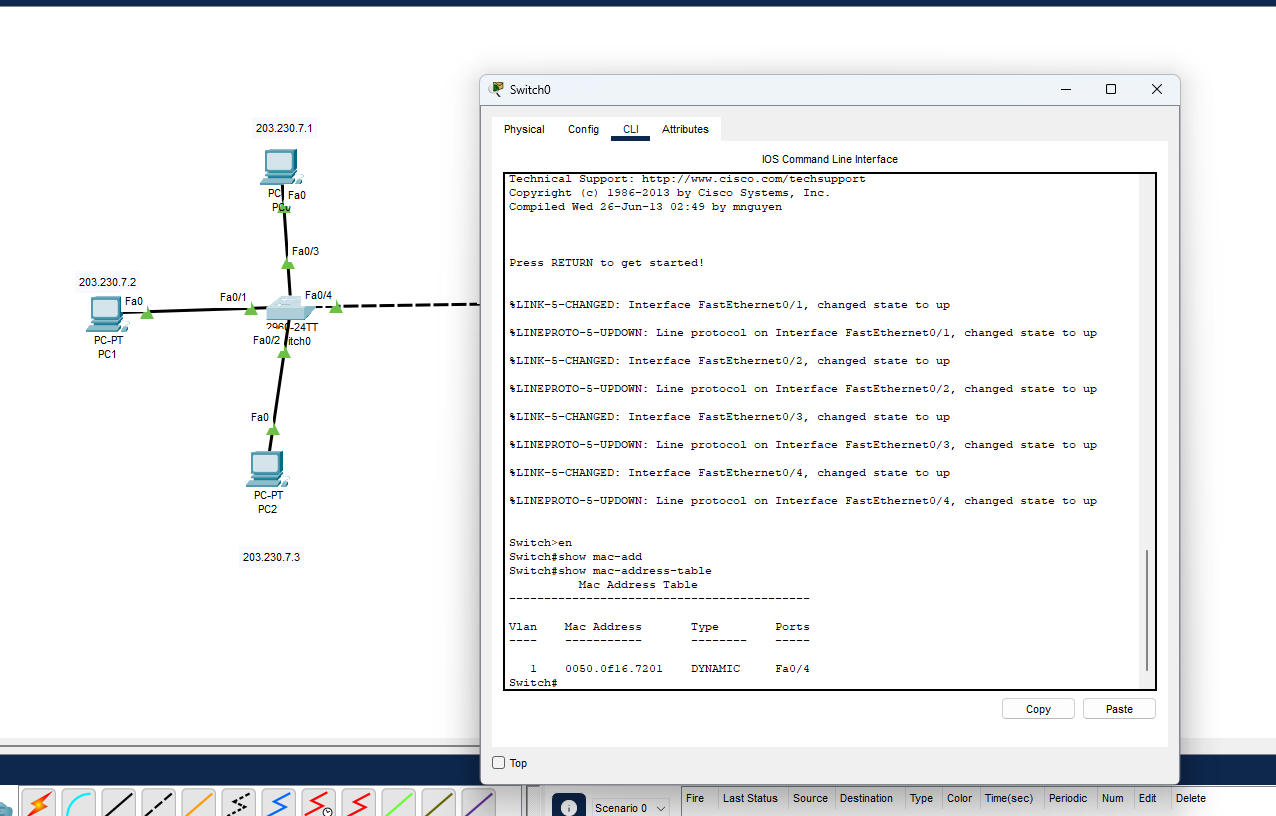
Task: Select the automatic connection lightning cable
Action: pos(38,803)
